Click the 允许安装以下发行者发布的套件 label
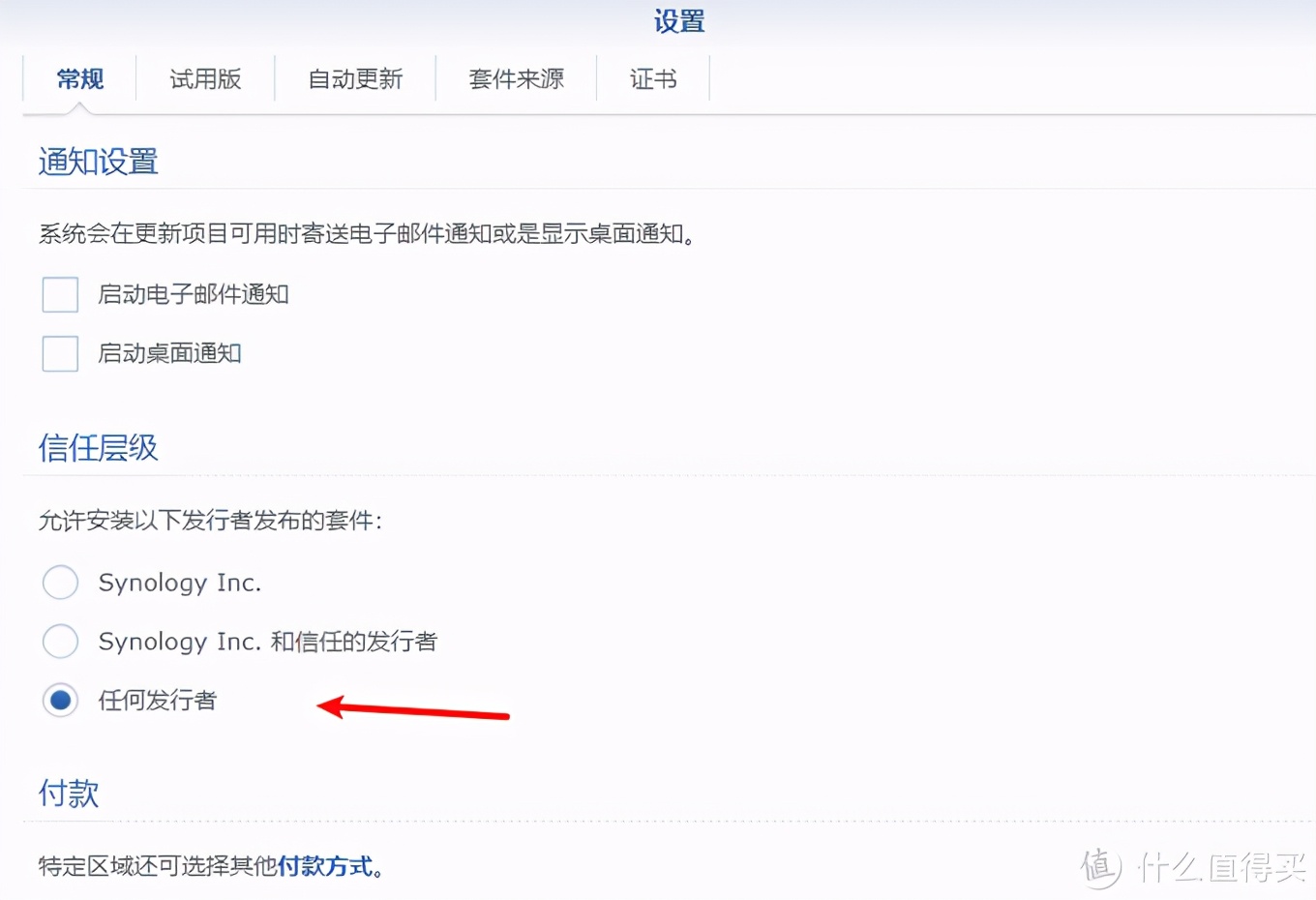The image size is (1316, 900). coord(210,520)
